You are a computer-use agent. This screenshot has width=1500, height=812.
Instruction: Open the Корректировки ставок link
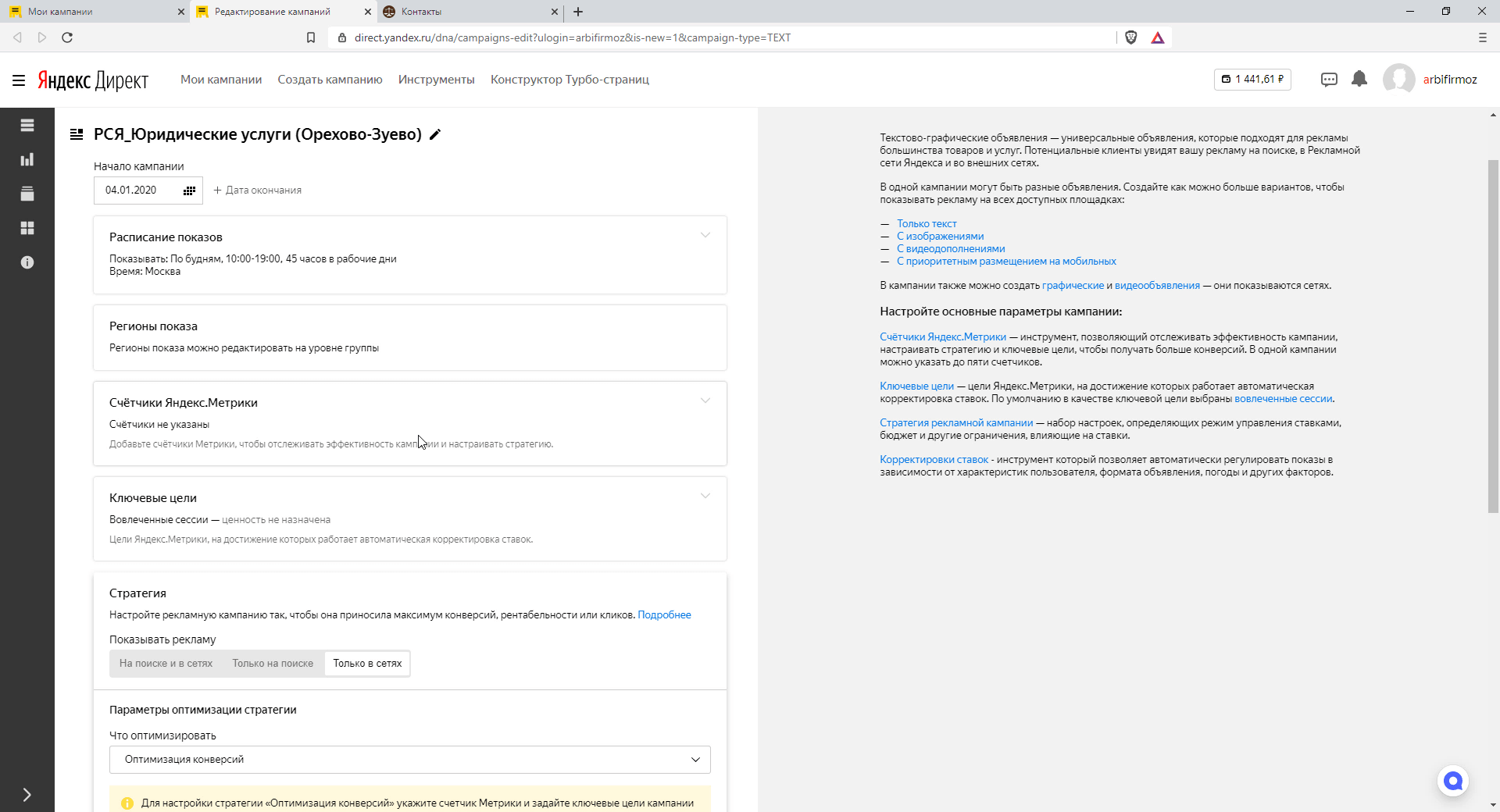(934, 460)
